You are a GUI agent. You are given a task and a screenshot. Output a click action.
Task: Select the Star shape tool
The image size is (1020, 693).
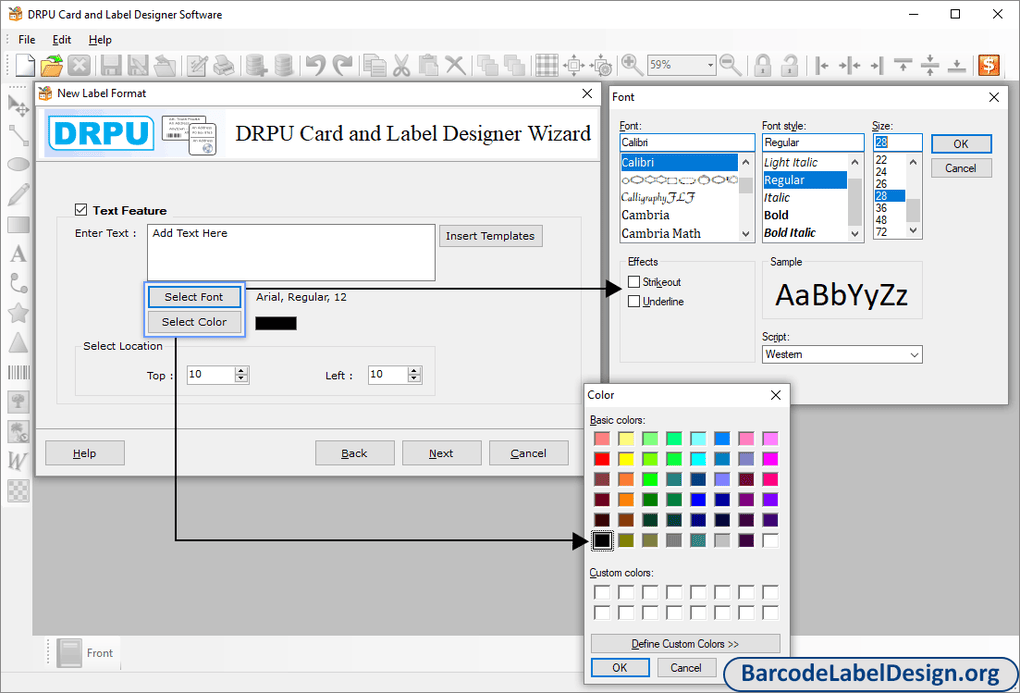pyautogui.click(x=18, y=313)
